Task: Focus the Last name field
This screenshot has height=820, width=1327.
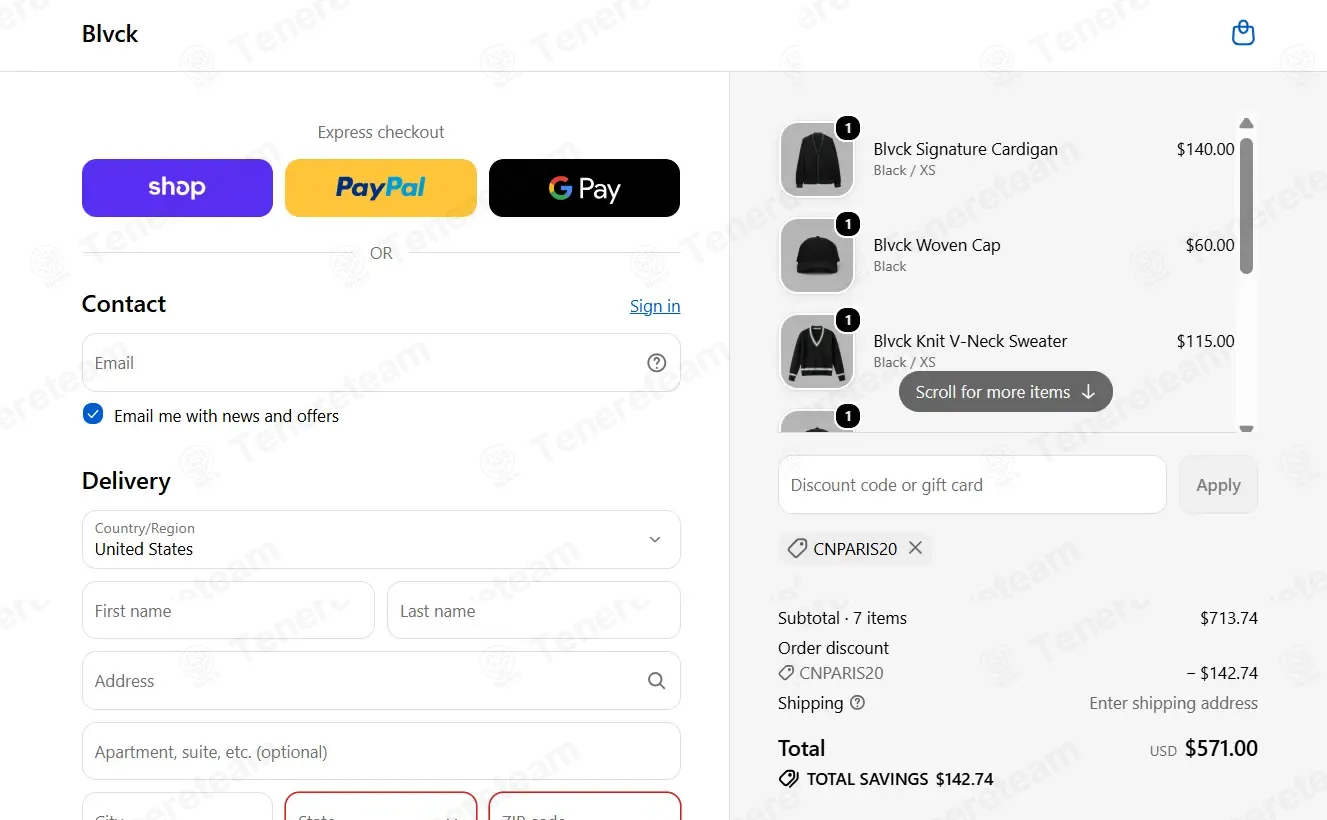Action: pos(534,610)
